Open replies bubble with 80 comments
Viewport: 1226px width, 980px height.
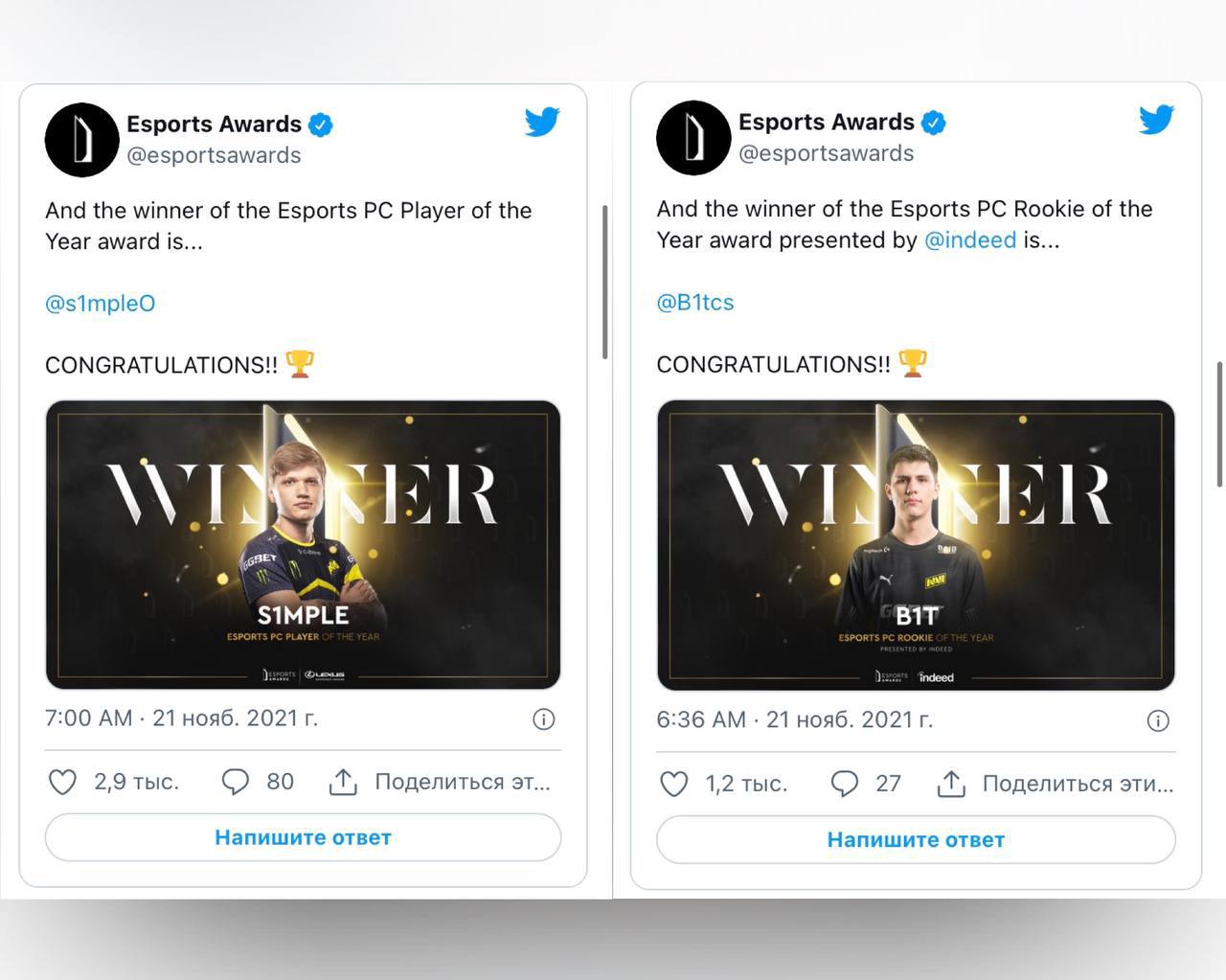235,783
